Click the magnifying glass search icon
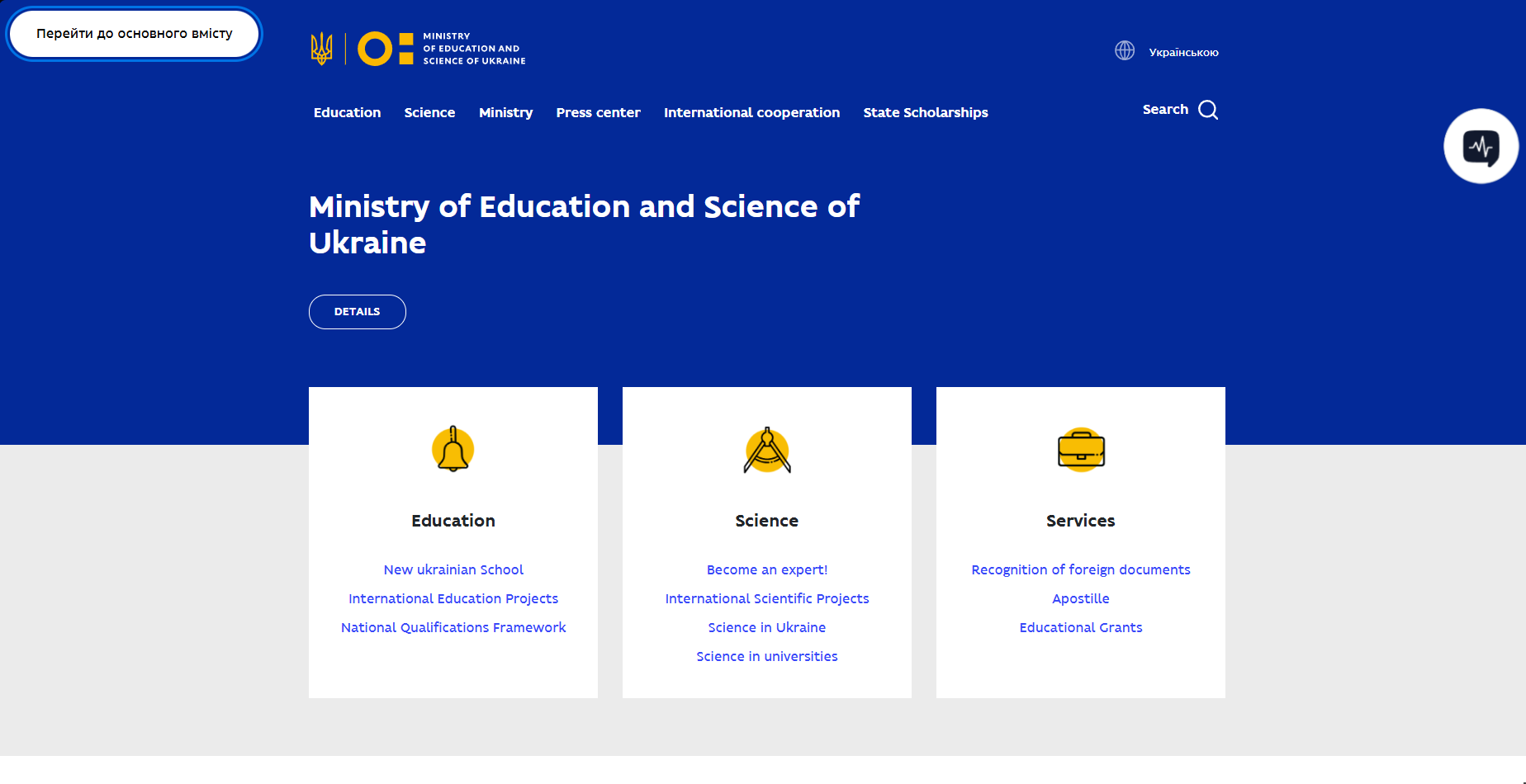Viewport: 1526px width, 784px height. (x=1208, y=110)
